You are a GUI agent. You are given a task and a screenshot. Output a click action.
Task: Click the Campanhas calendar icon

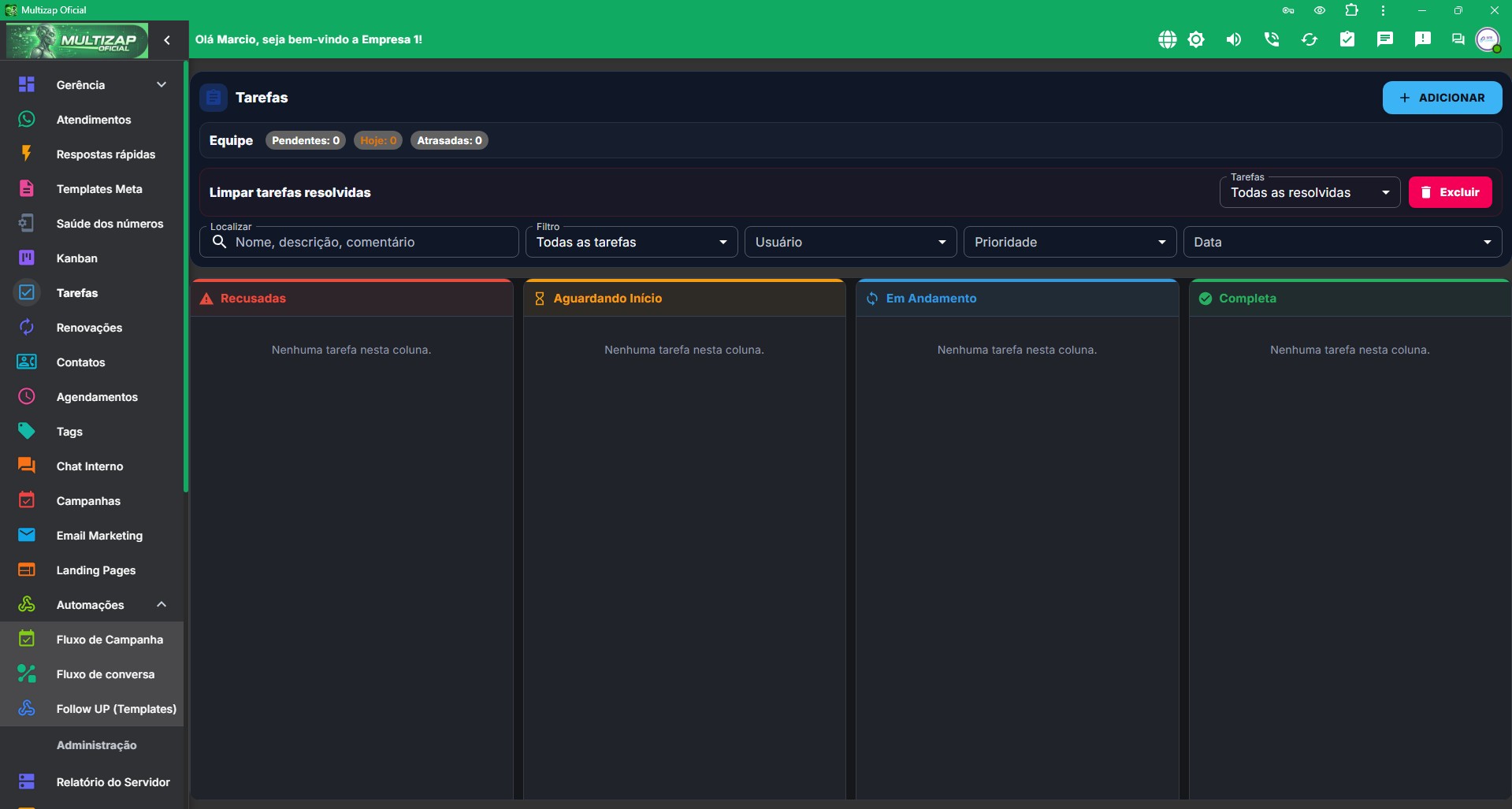[27, 501]
